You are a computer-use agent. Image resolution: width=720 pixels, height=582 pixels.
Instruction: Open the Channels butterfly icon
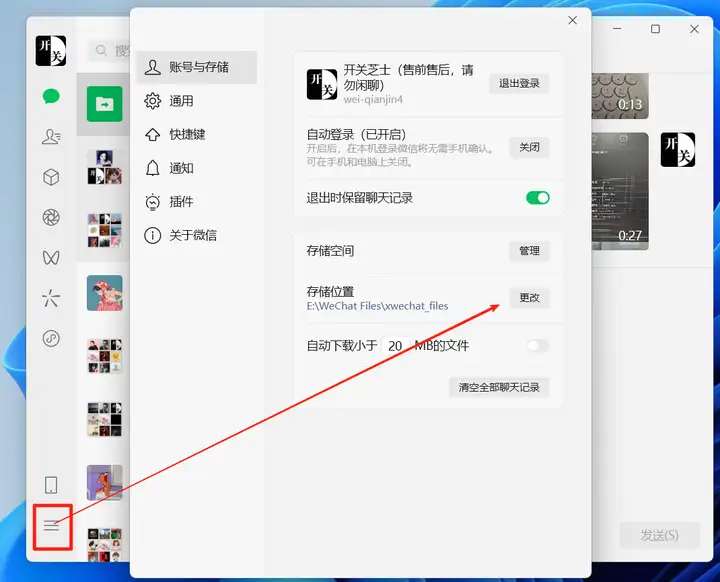click(51, 258)
